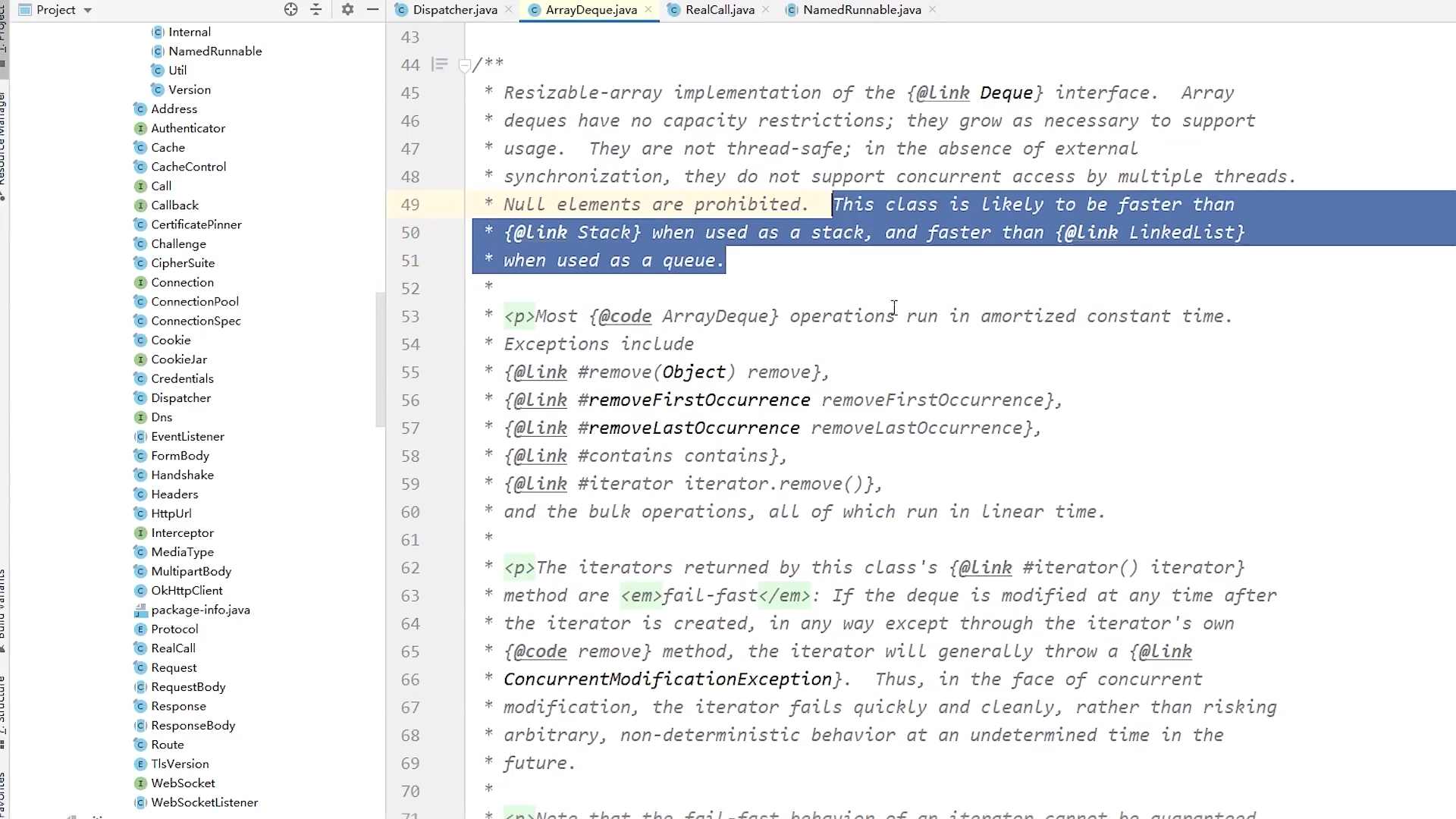This screenshot has width=1456, height=819.
Task: Open Project panel settings gear
Action: [x=347, y=10]
